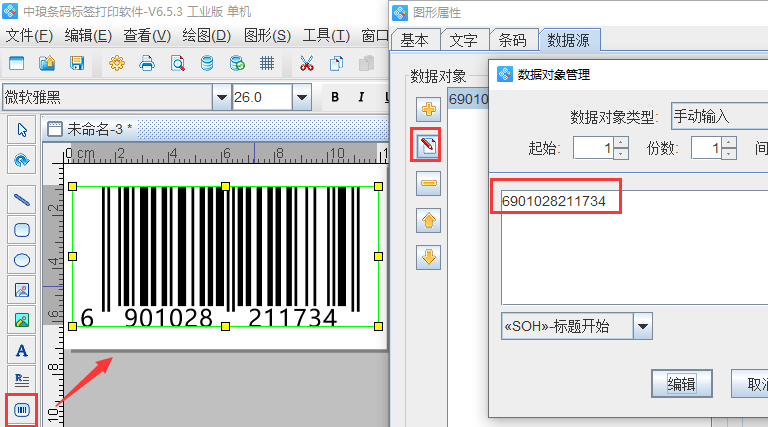The height and width of the screenshot is (427, 768).
Task: Move data object up with arrow icon
Action: (x=429, y=220)
